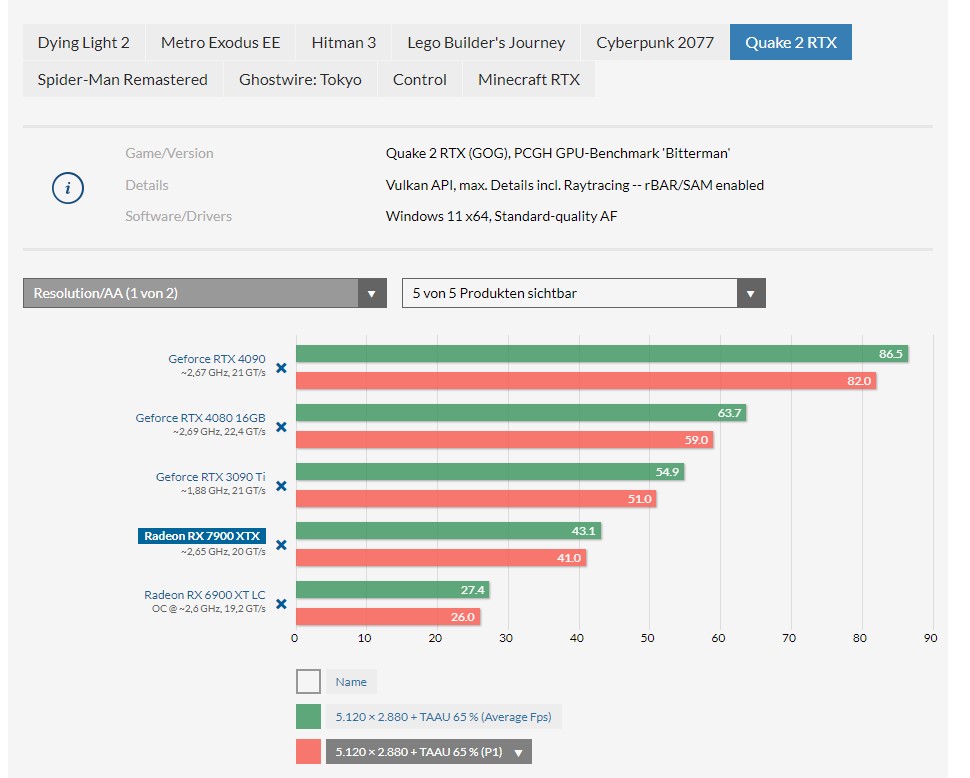Image resolution: width=970 pixels, height=778 pixels.
Task: Click the RX 7900 XTX red 41.0 bar
Action: [441, 558]
